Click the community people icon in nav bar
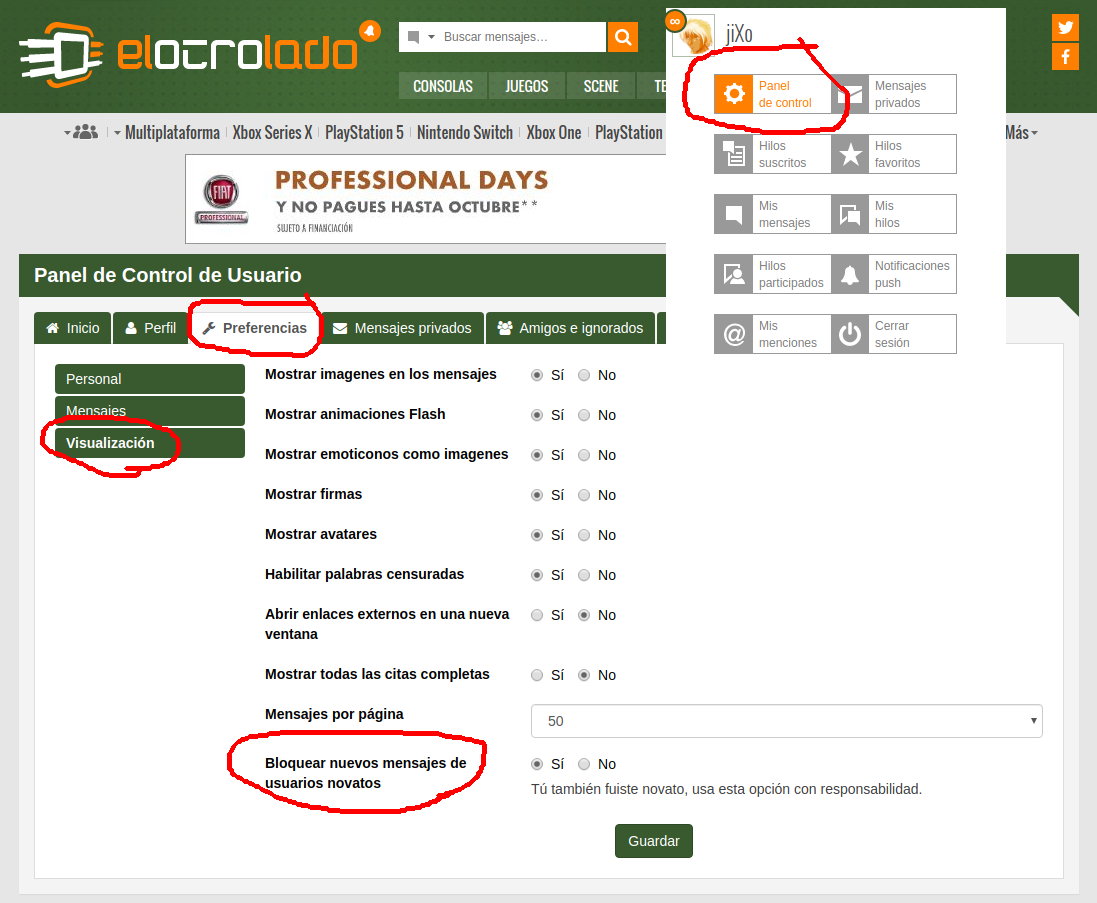This screenshot has height=903, width=1097. (x=85, y=131)
